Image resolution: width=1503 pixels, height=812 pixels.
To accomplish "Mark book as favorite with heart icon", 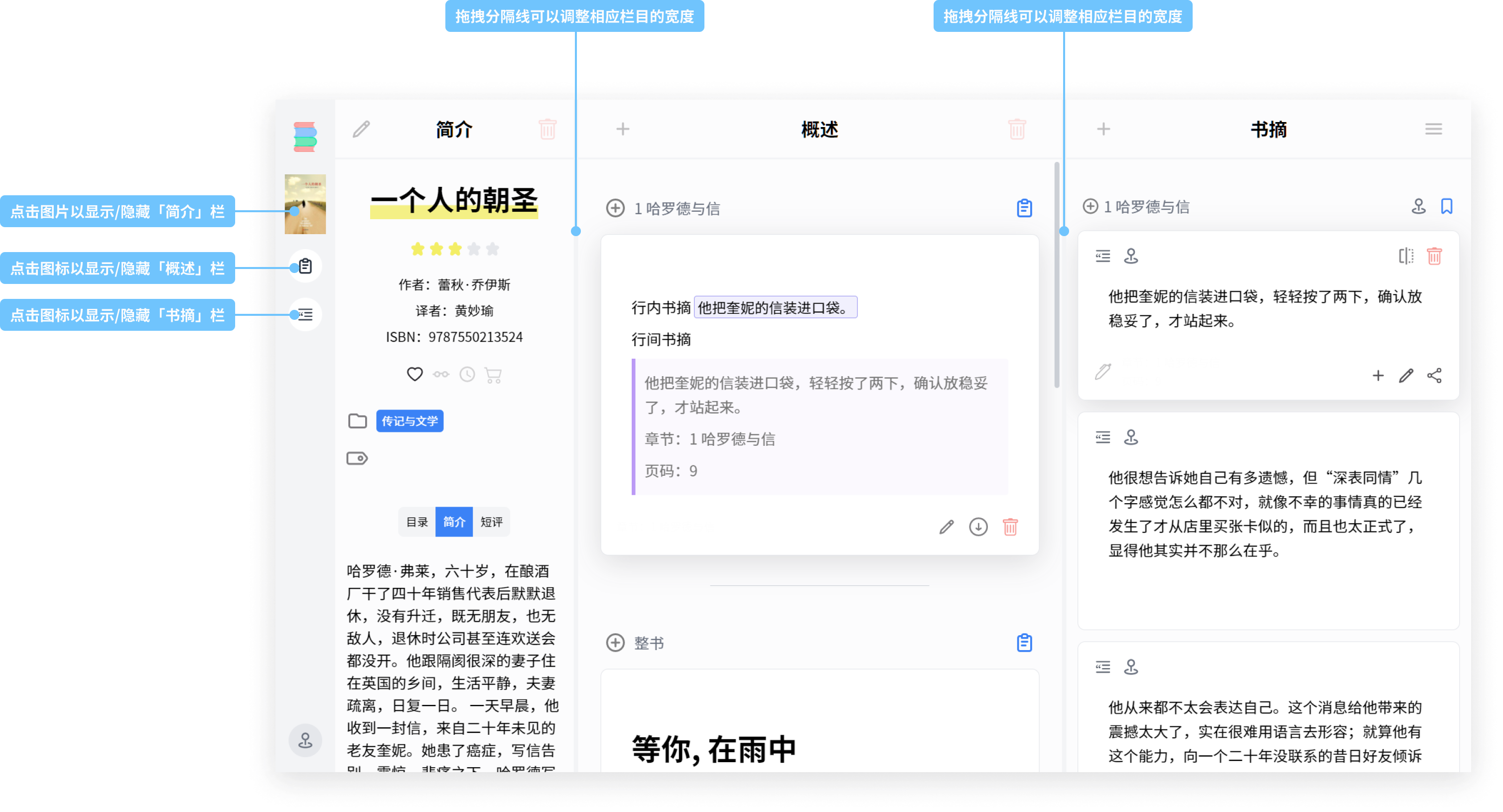I will 414,374.
